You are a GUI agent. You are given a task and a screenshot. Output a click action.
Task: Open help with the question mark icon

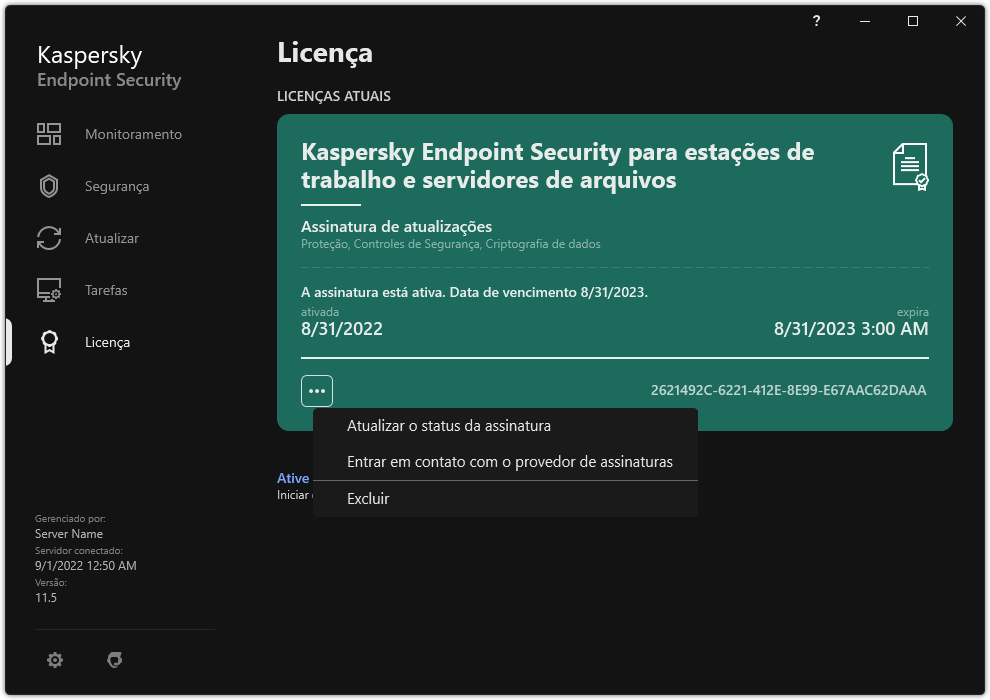pyautogui.click(x=816, y=20)
